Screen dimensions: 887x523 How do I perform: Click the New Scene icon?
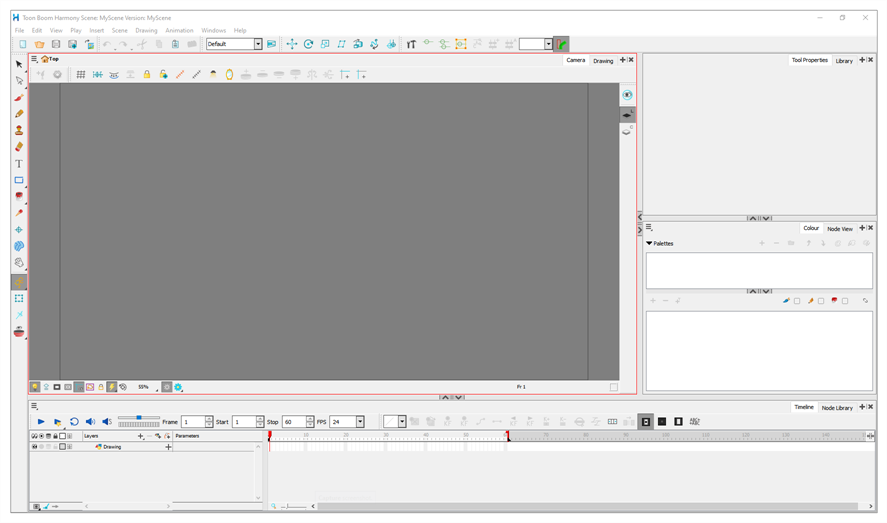pos(23,44)
